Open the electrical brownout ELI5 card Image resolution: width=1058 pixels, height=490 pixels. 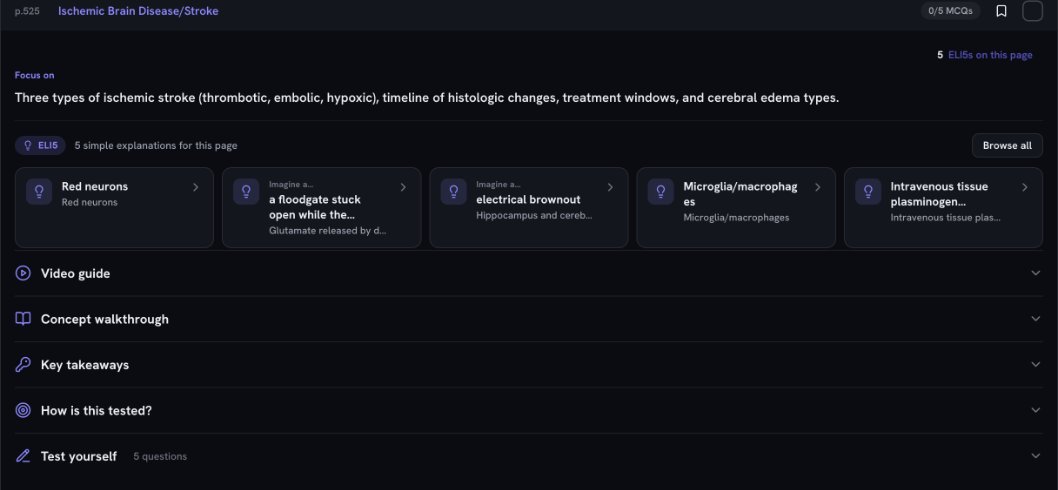pos(528,207)
